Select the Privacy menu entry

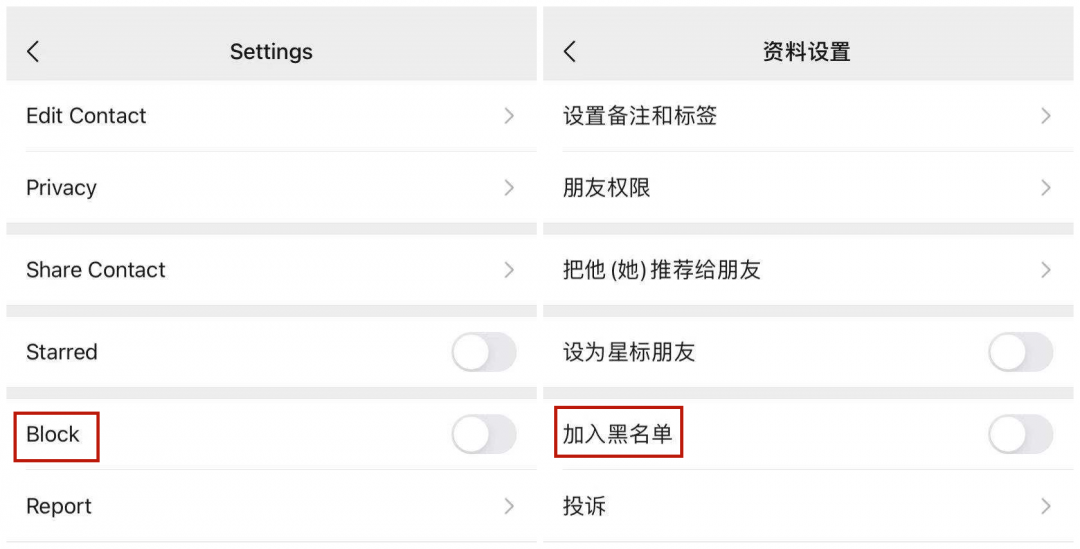[x=61, y=188]
